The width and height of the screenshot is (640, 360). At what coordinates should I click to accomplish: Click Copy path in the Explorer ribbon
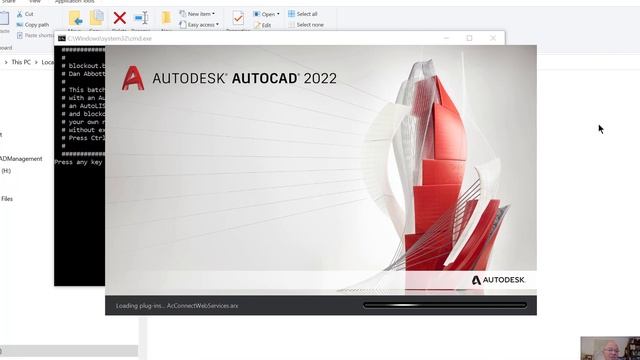click(32, 25)
